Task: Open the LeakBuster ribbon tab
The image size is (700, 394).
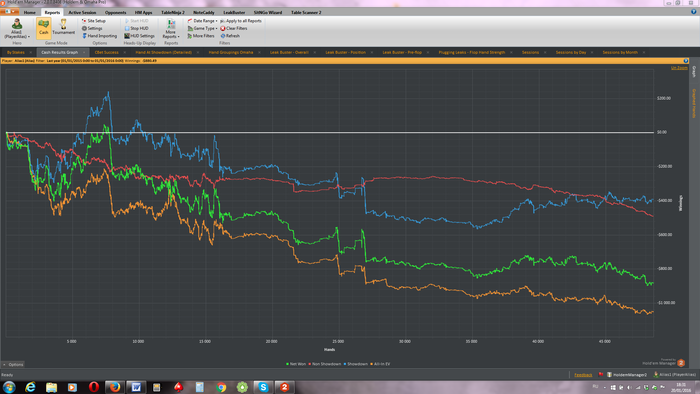Action: click(234, 12)
